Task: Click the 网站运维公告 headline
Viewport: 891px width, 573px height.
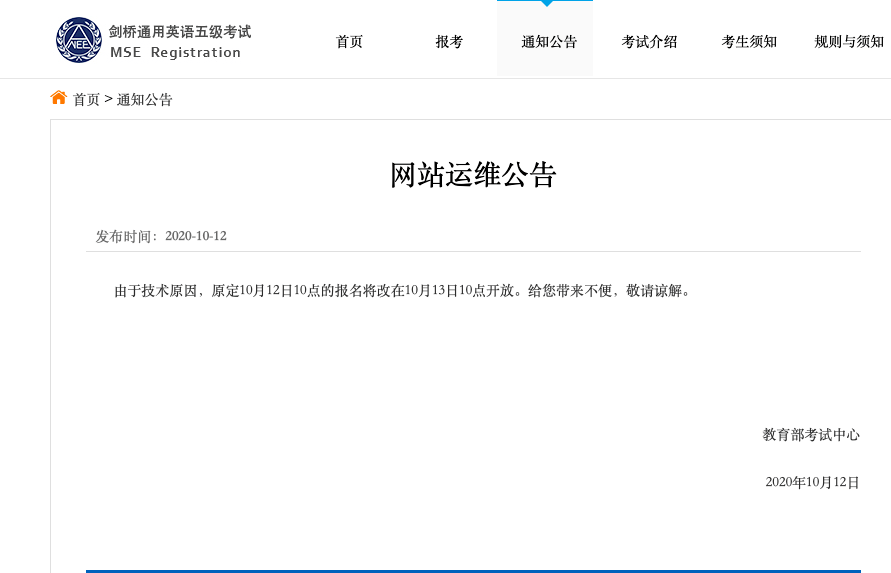Action: (473, 175)
